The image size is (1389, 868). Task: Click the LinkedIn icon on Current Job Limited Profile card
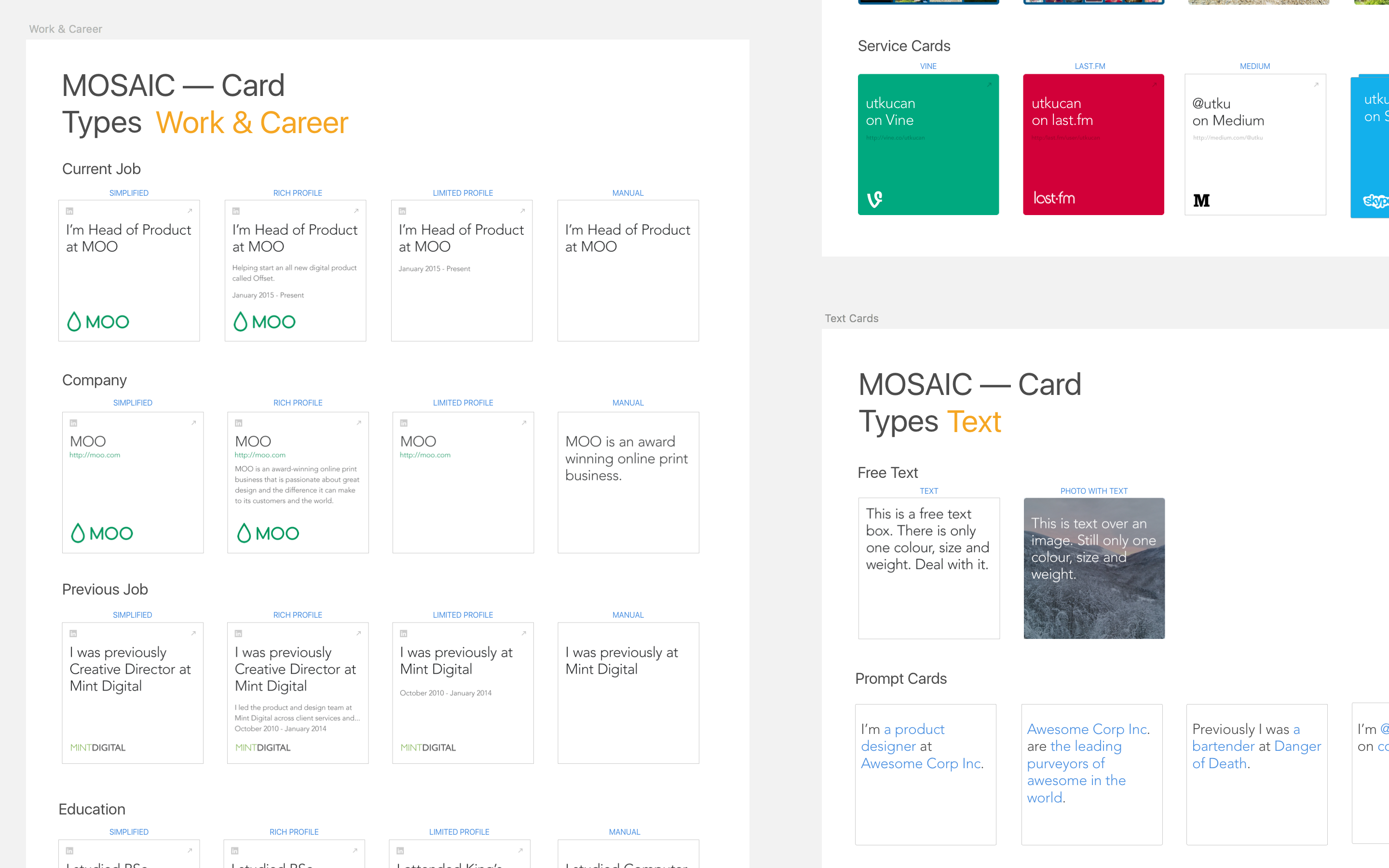tap(402, 211)
